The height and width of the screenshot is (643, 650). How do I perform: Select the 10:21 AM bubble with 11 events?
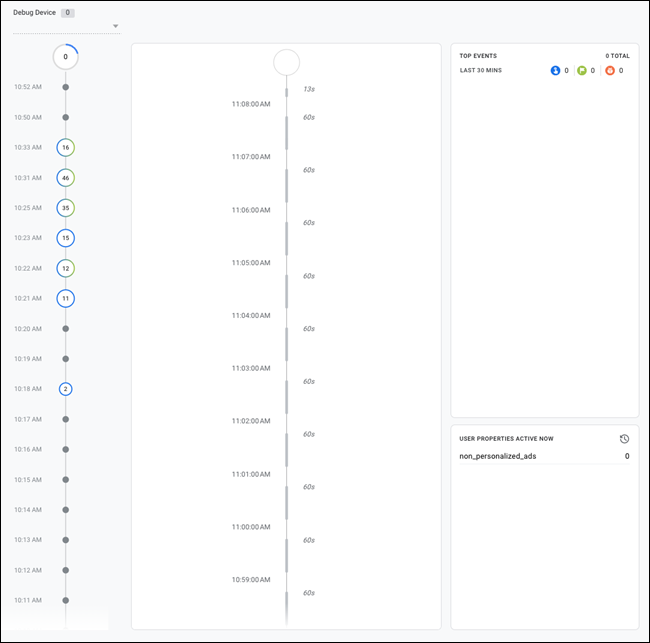point(65,298)
